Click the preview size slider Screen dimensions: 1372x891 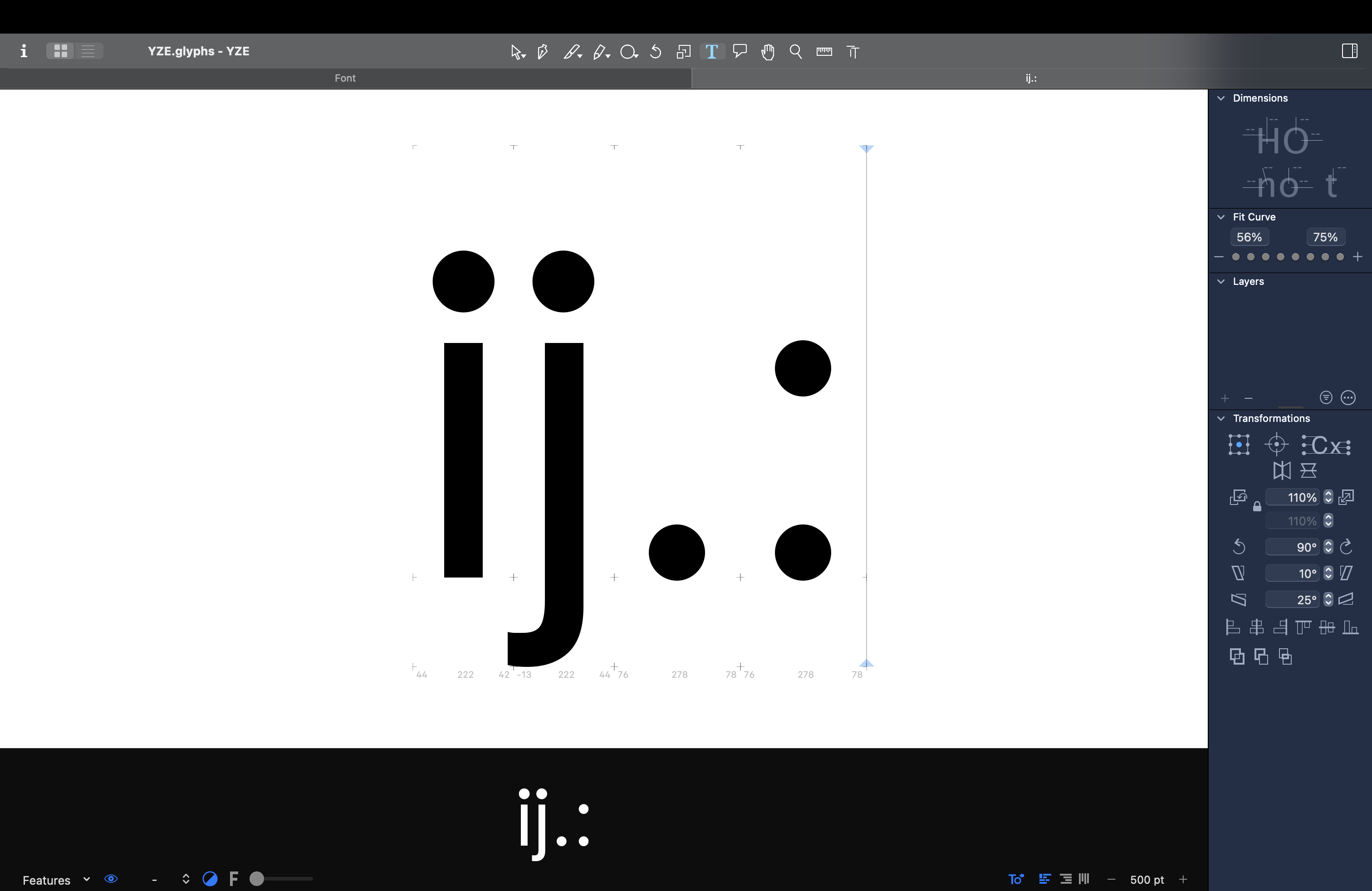coord(281,879)
